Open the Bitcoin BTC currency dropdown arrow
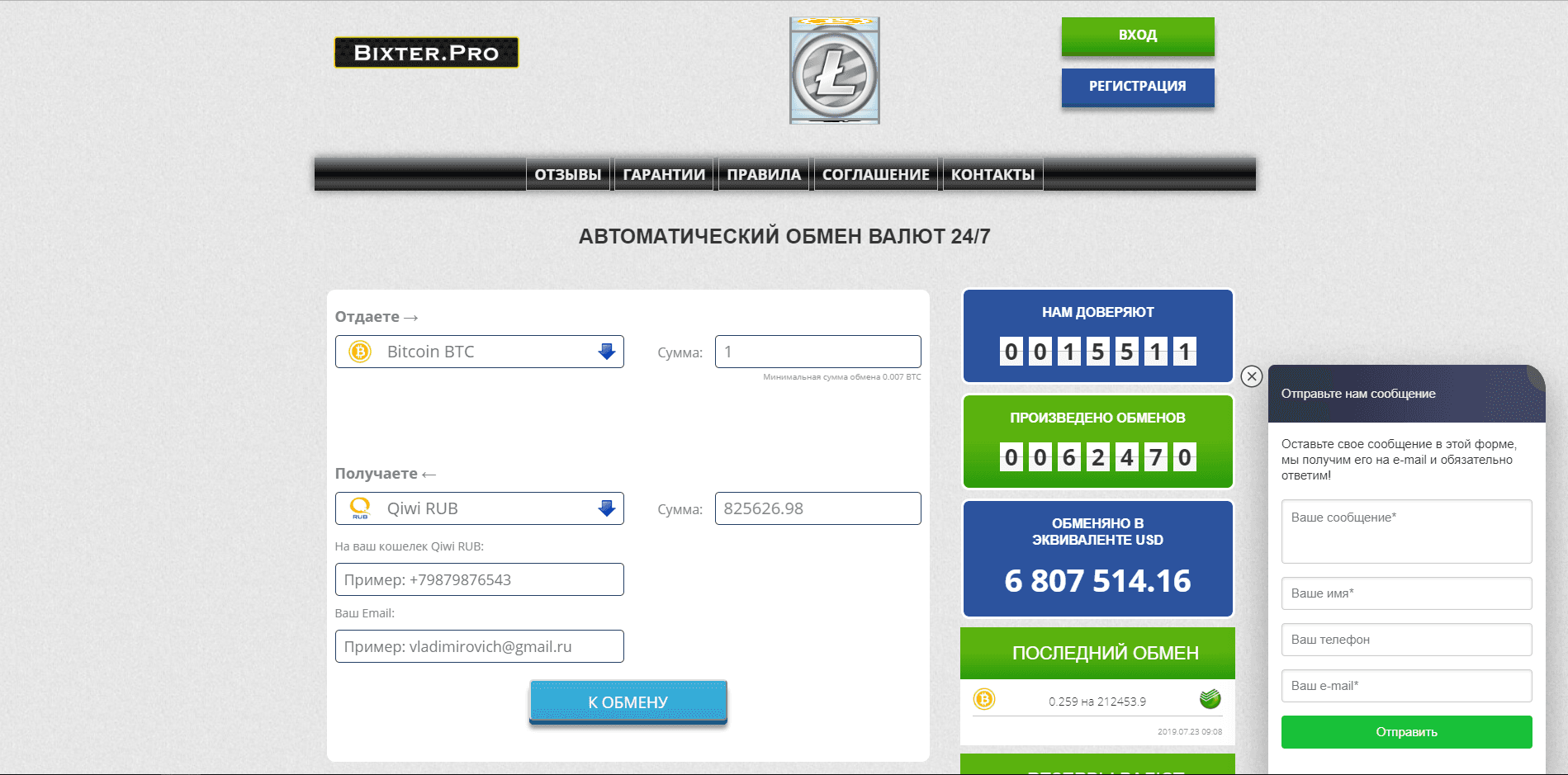This screenshot has width=1568, height=775. click(608, 352)
